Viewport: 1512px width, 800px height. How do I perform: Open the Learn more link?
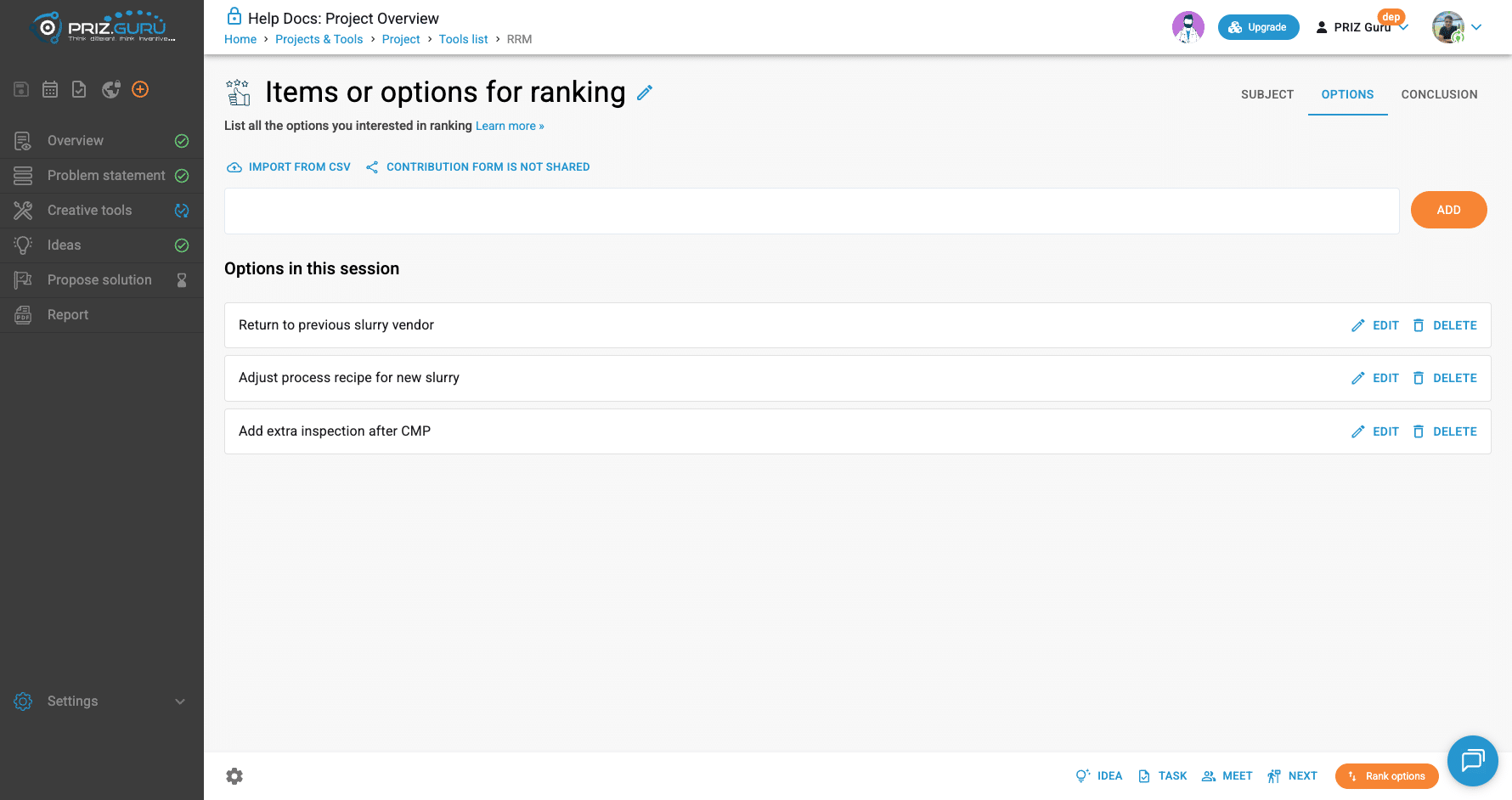(510, 126)
